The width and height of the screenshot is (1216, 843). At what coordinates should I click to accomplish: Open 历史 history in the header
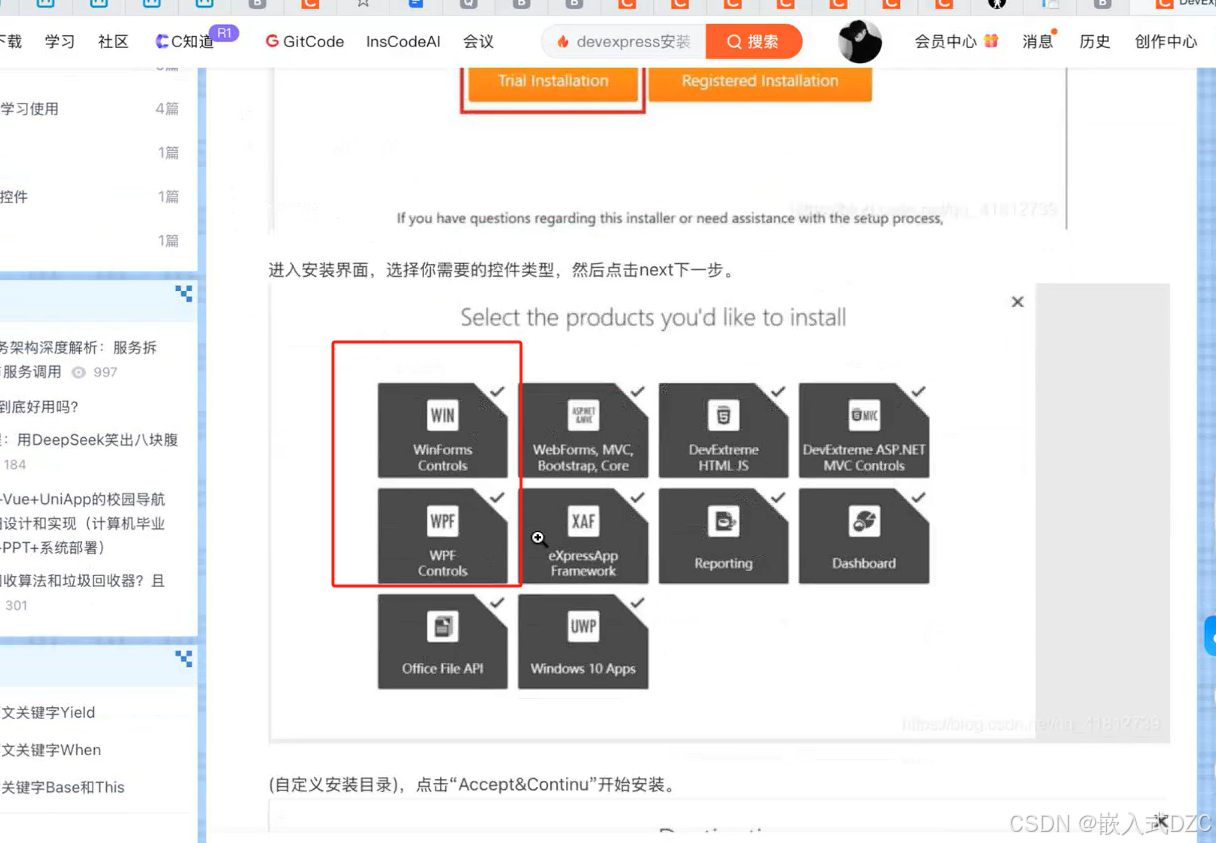coord(1095,42)
